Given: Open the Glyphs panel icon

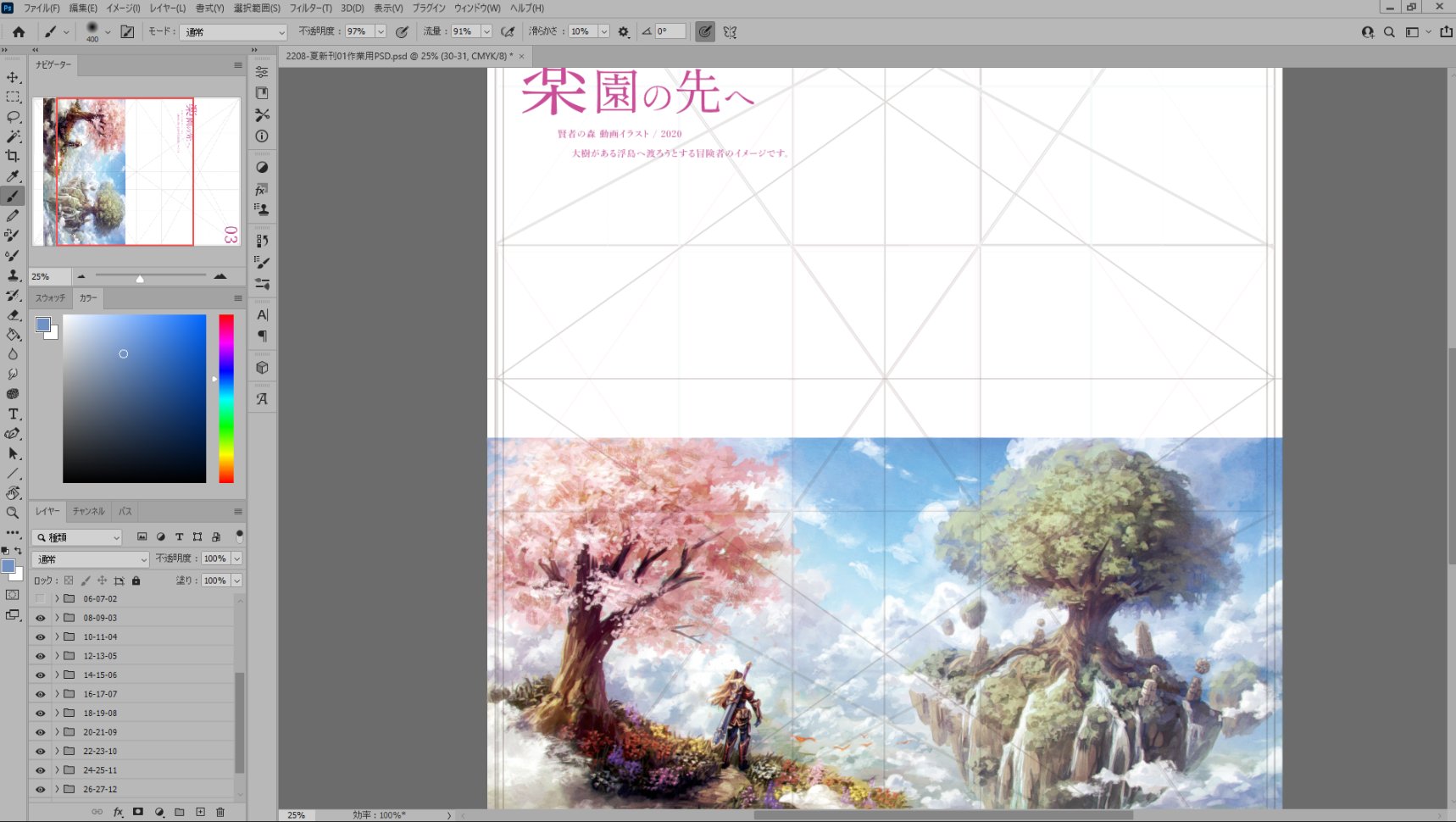Looking at the screenshot, I should pos(262,399).
